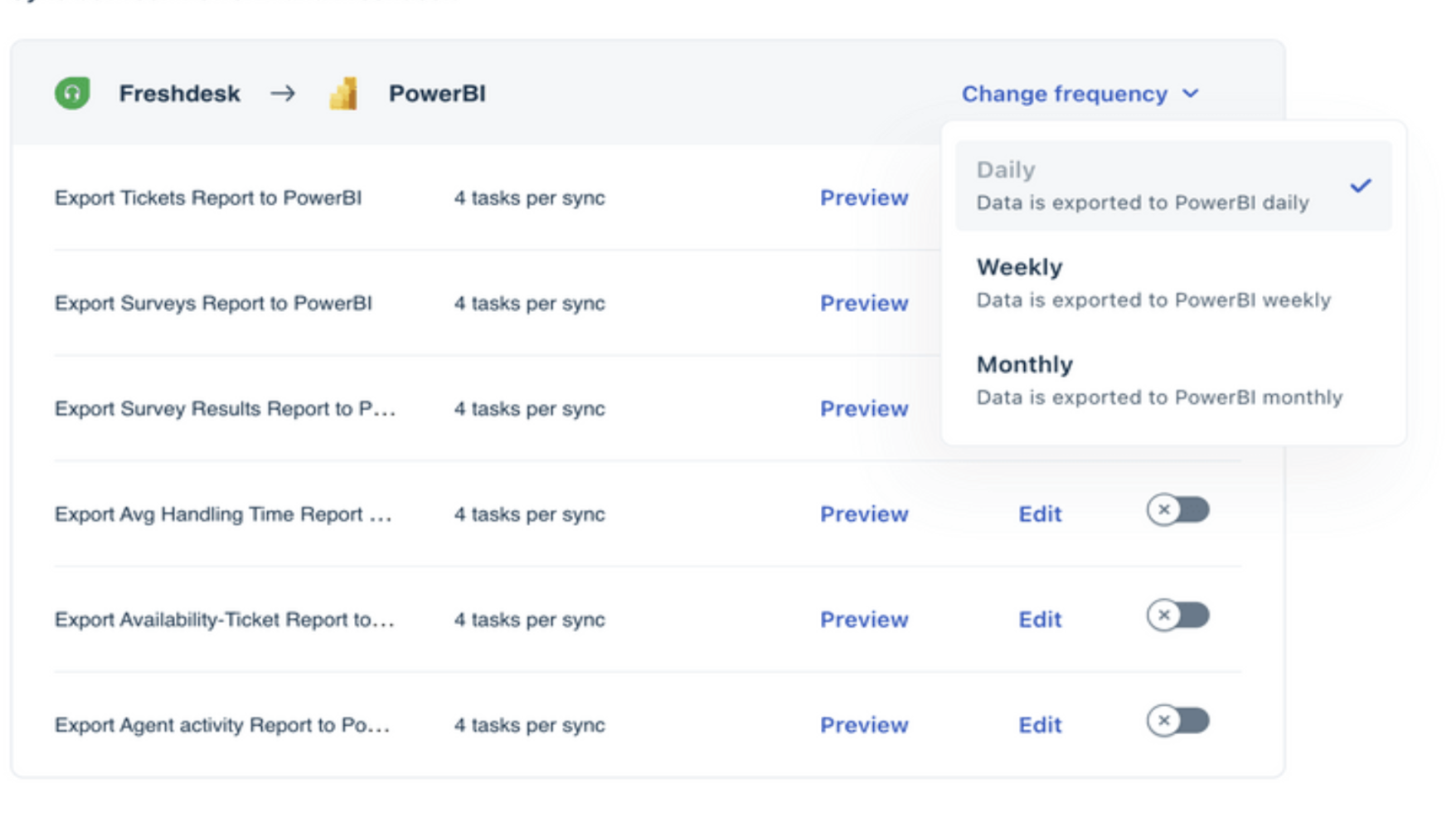1456x813 pixels.
Task: Open the Change frequency dropdown
Action: (x=1065, y=95)
